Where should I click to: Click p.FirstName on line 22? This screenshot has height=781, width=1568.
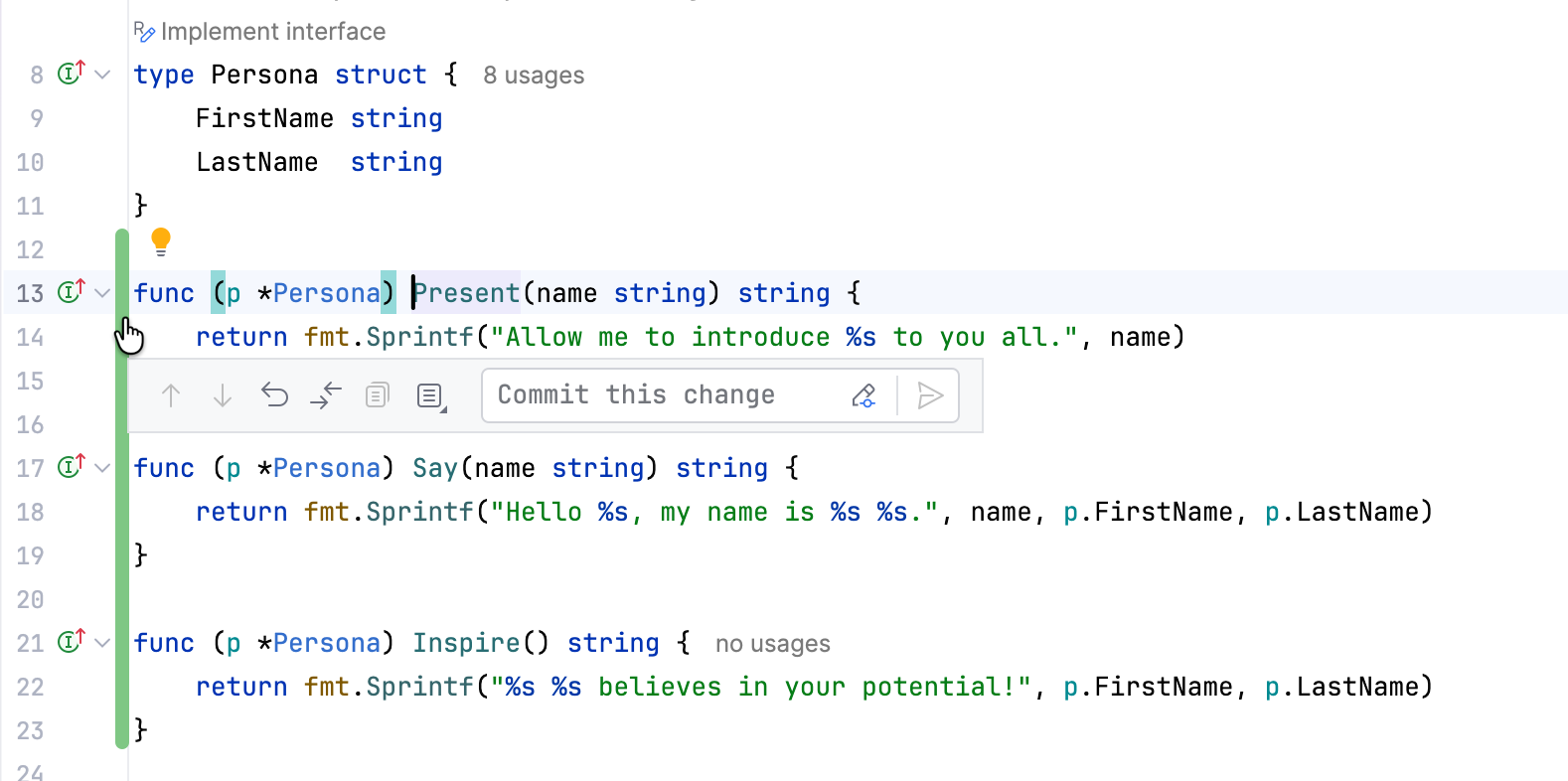click(x=1148, y=687)
